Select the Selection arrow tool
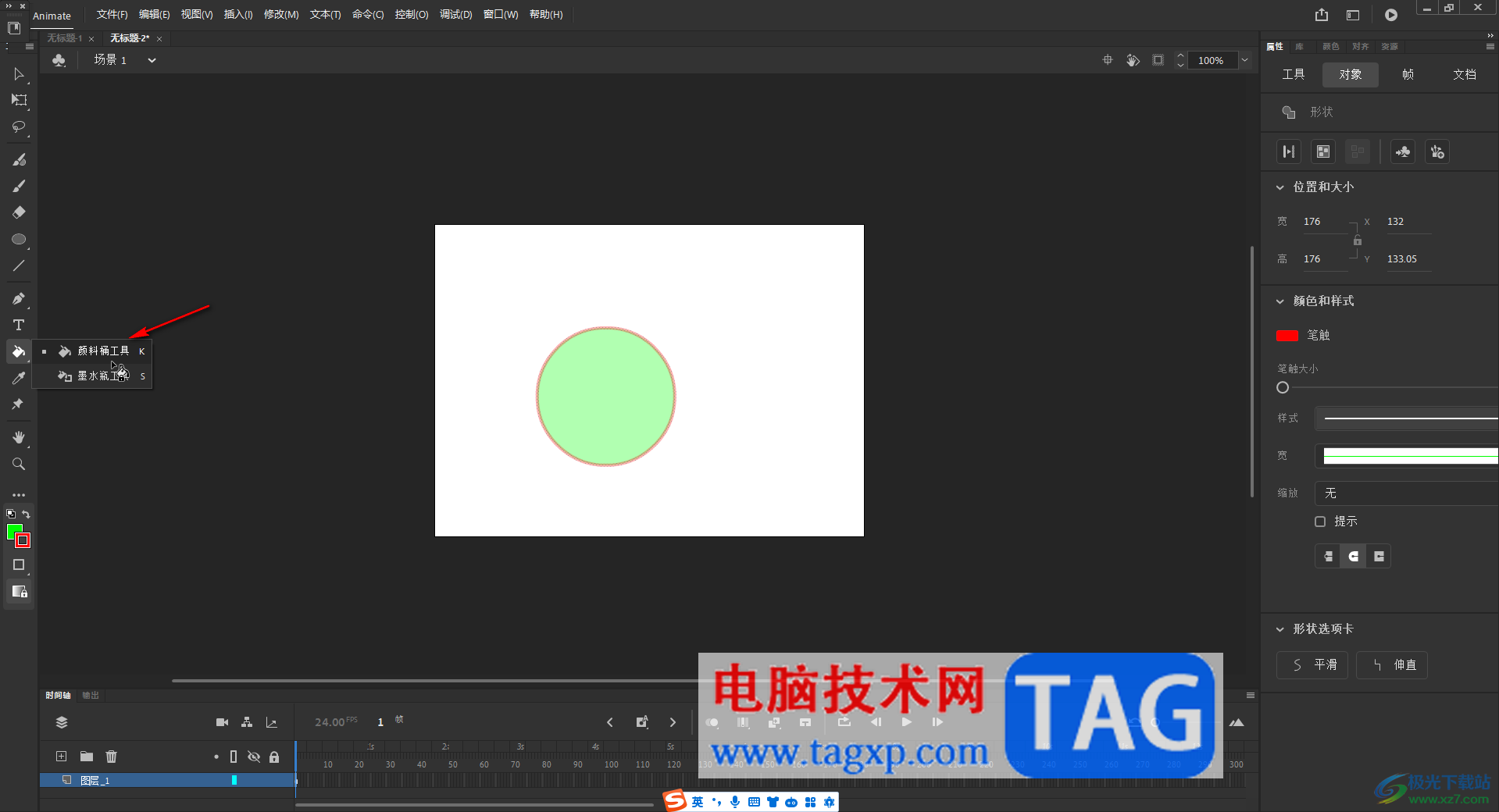 pos(19,74)
